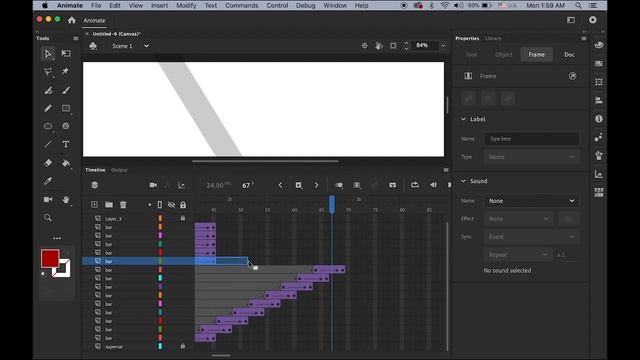Choose the Rectangle tool
The image size is (640, 360).
pos(66,108)
